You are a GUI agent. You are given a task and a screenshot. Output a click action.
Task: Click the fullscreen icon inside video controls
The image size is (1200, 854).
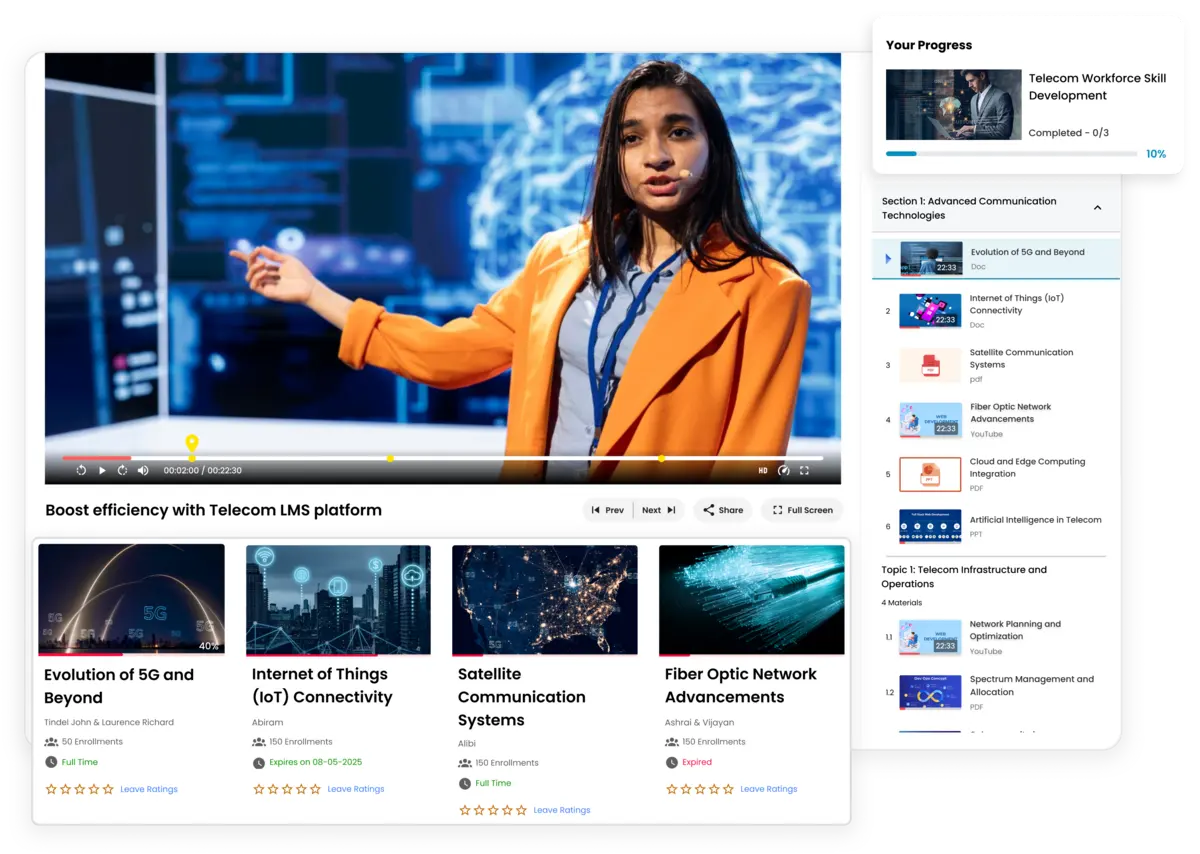click(x=804, y=470)
